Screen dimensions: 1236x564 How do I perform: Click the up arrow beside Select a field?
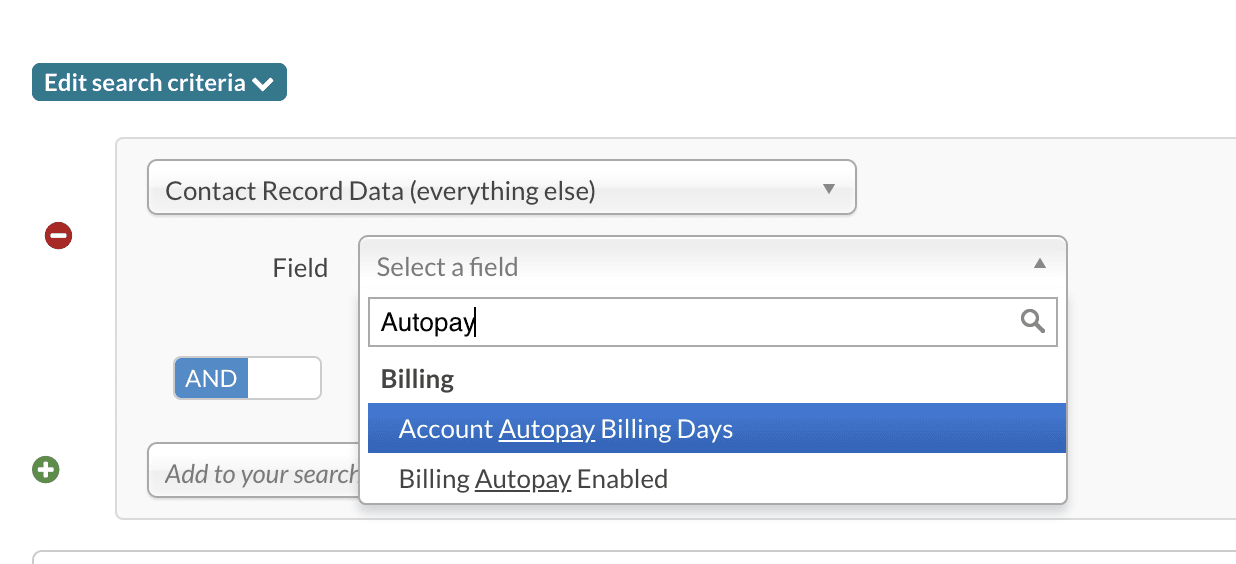(1039, 264)
